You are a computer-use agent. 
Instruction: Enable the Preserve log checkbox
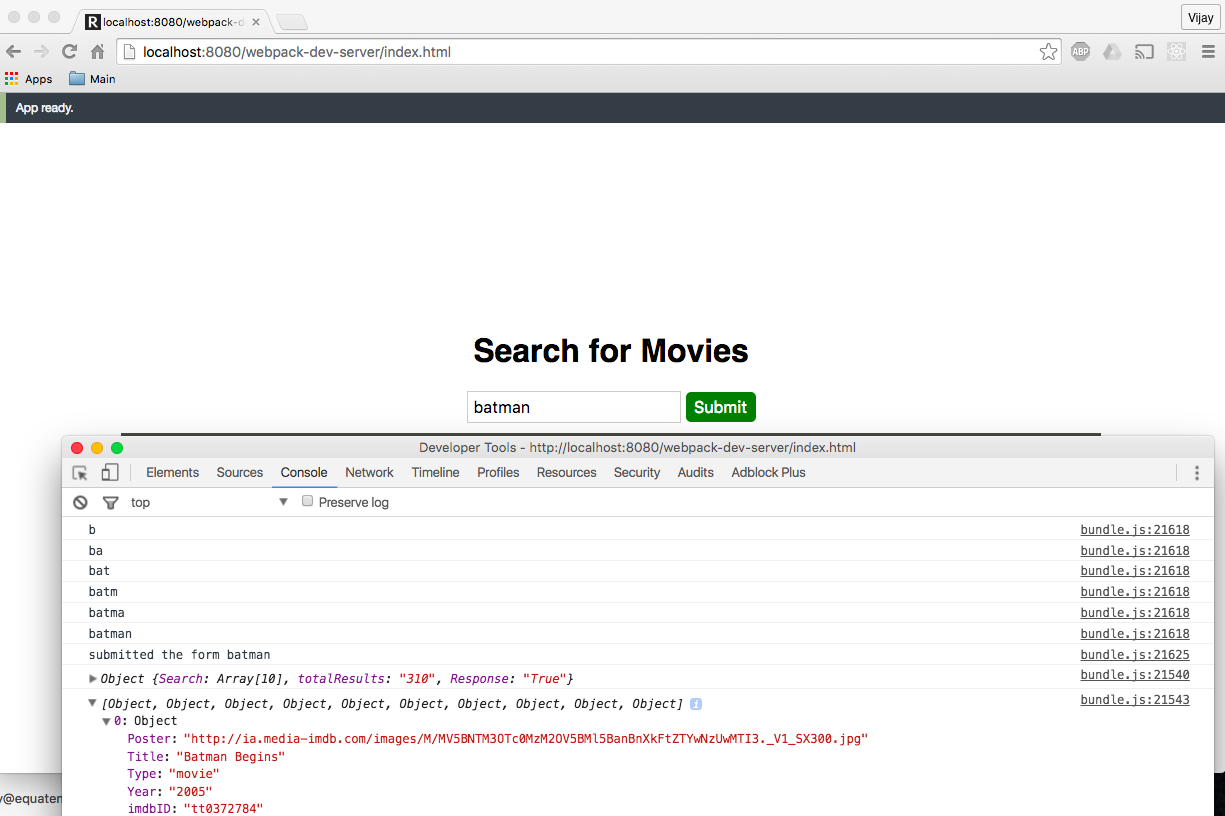(308, 501)
